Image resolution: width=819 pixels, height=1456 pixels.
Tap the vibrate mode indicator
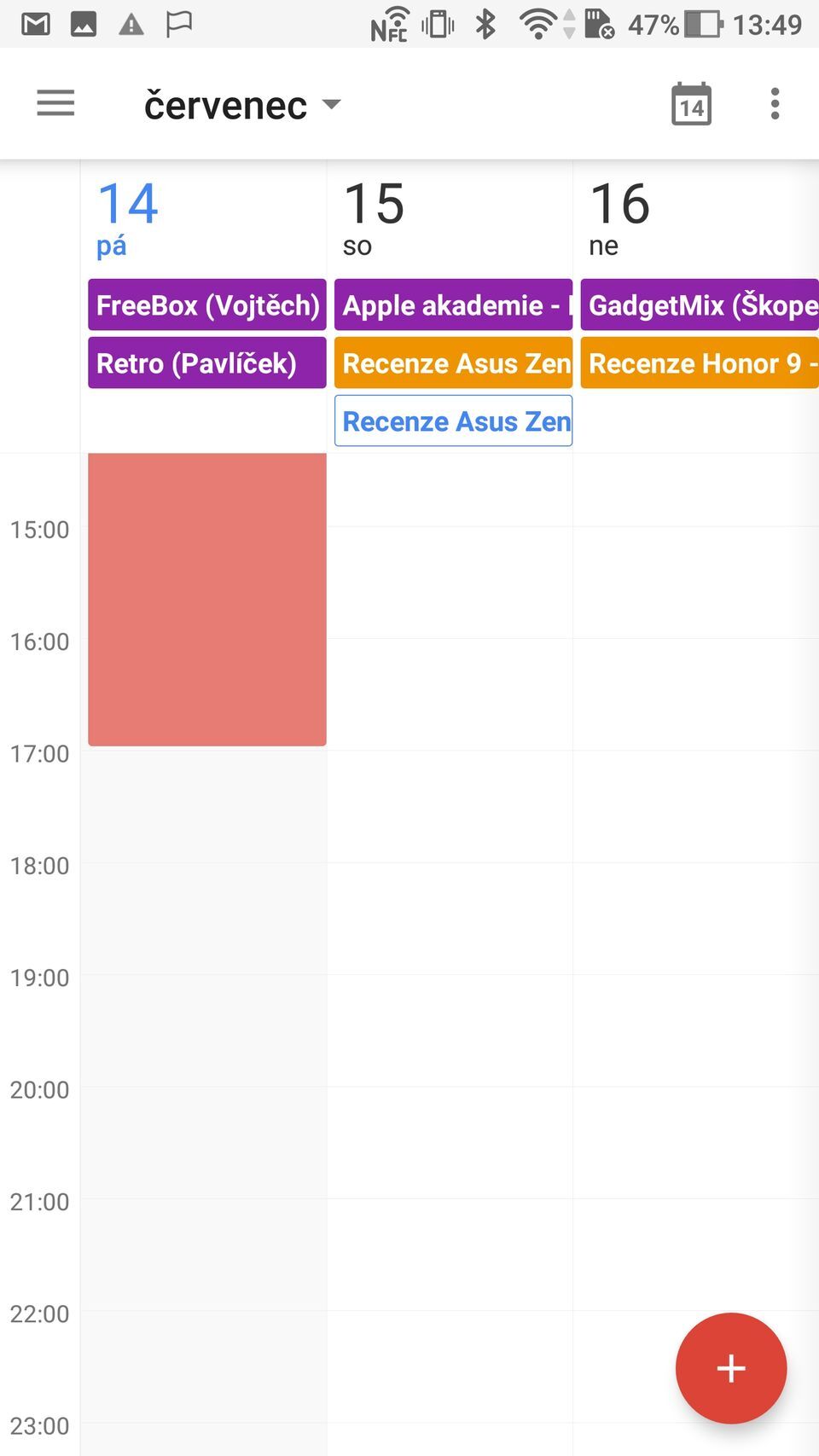(436, 23)
